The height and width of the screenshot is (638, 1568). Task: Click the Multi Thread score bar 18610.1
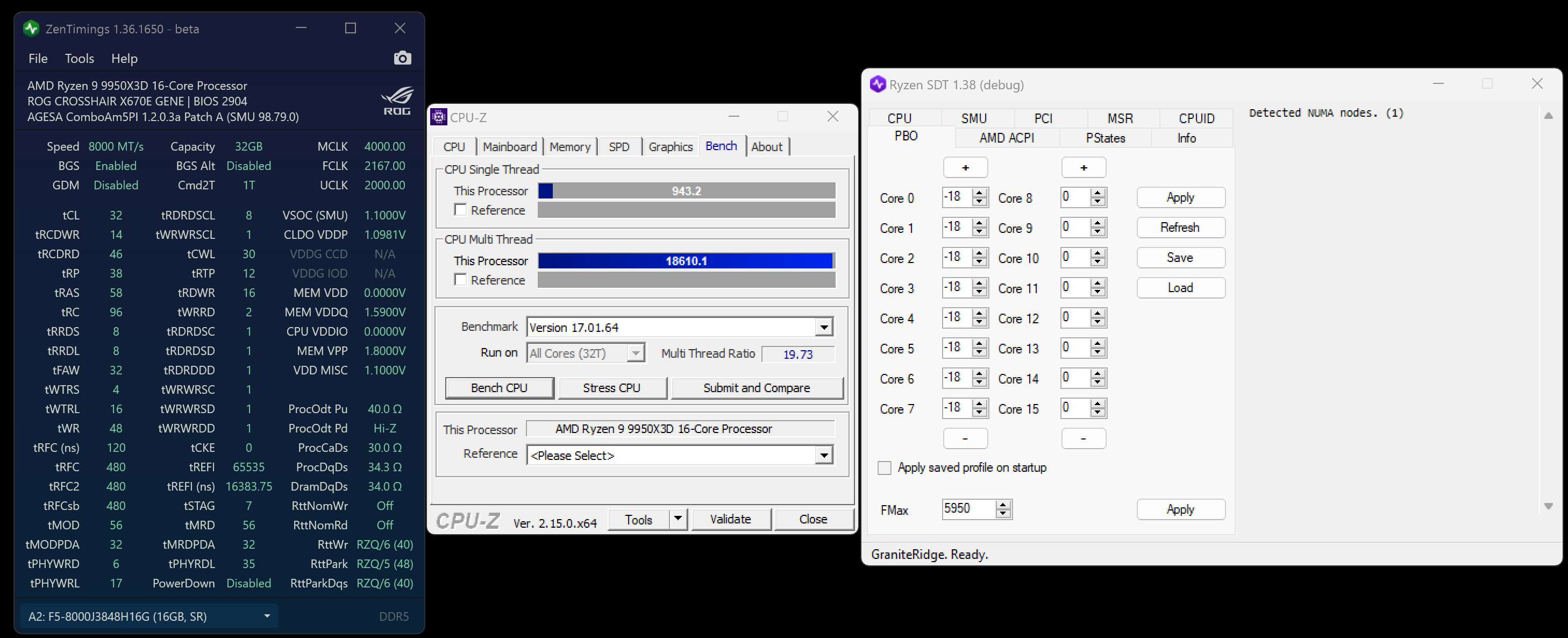point(686,261)
